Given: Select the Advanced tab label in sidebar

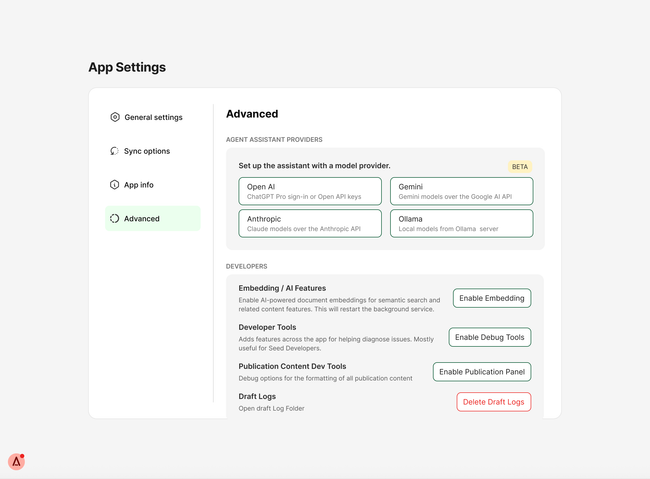Looking at the screenshot, I should click(x=142, y=219).
